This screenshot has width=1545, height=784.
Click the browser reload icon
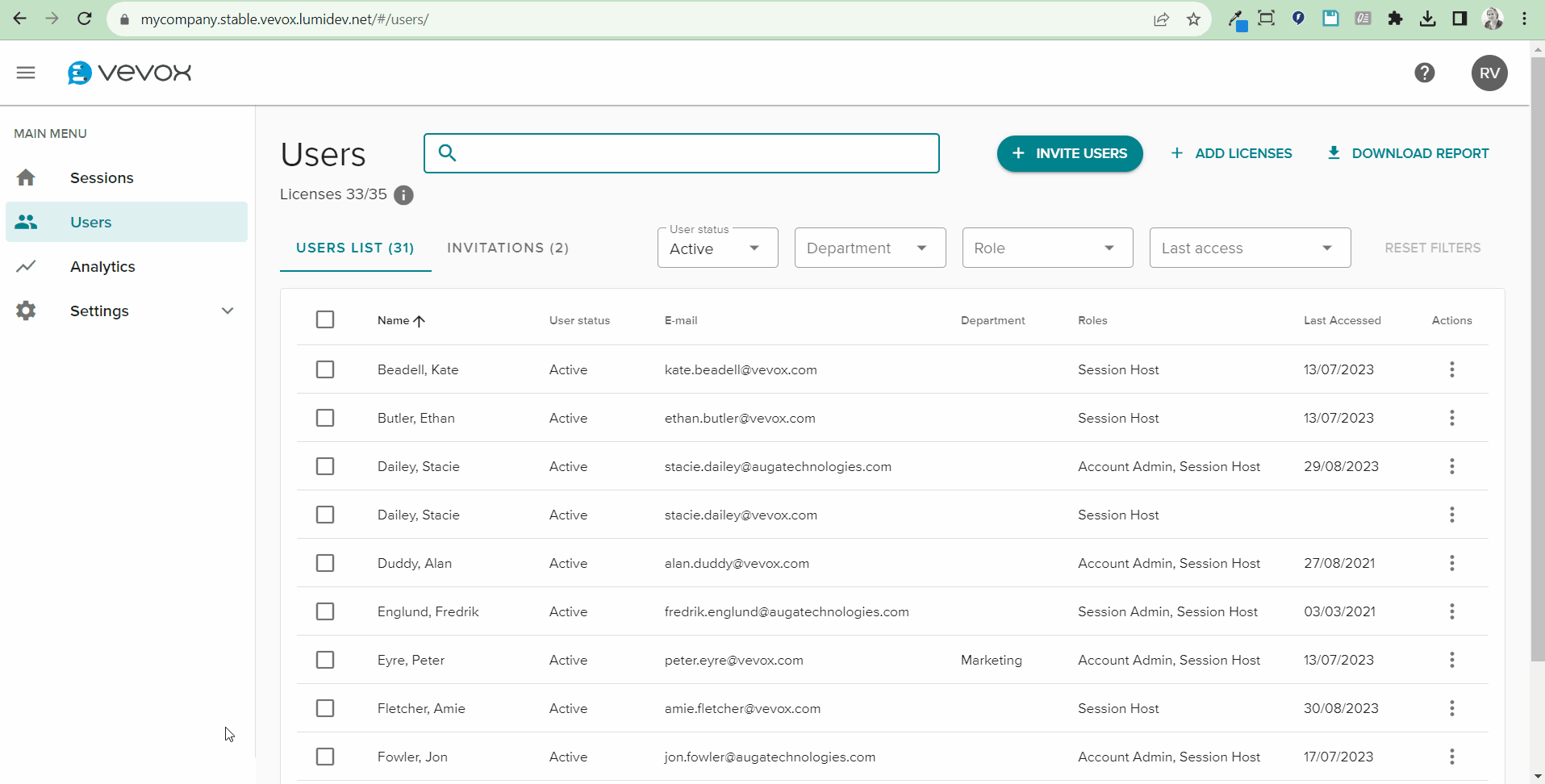(85, 19)
